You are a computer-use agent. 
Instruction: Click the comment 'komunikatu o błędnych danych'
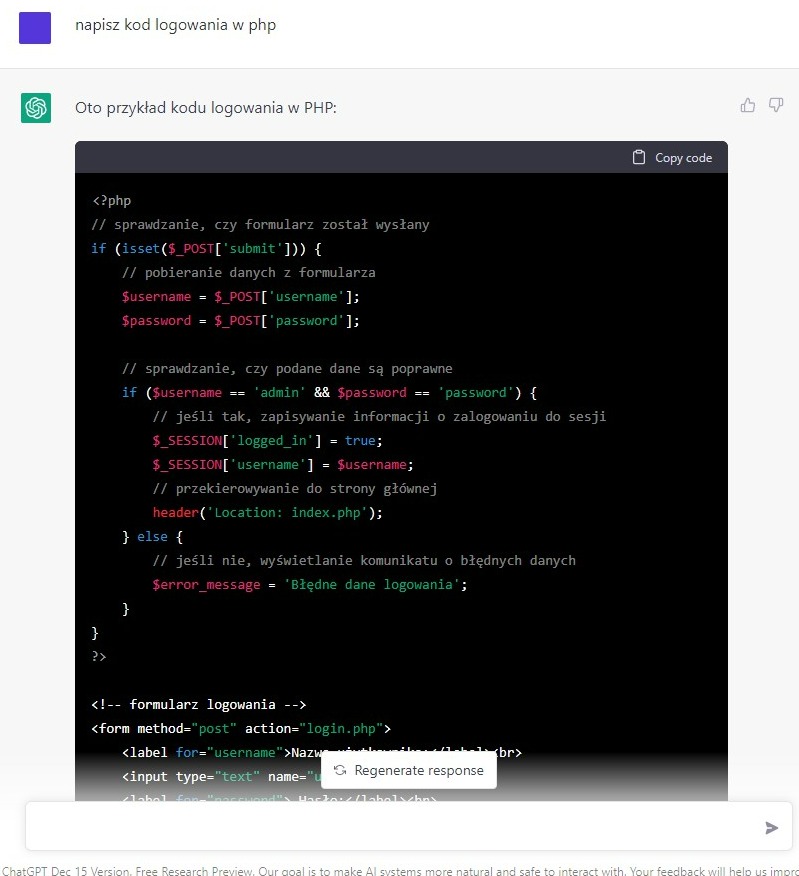tap(364, 561)
